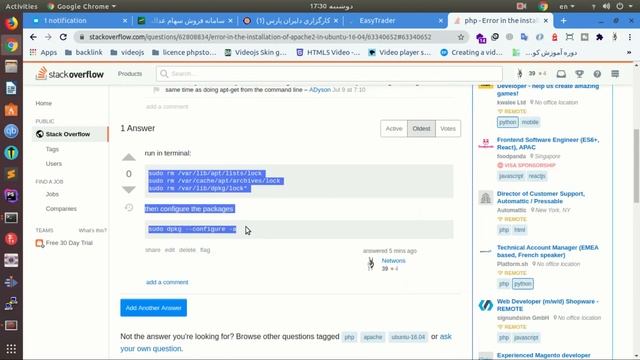This screenshot has width=640, height=360.
Task: Open Stack Exchange site switcher icon
Action: coord(615,74)
